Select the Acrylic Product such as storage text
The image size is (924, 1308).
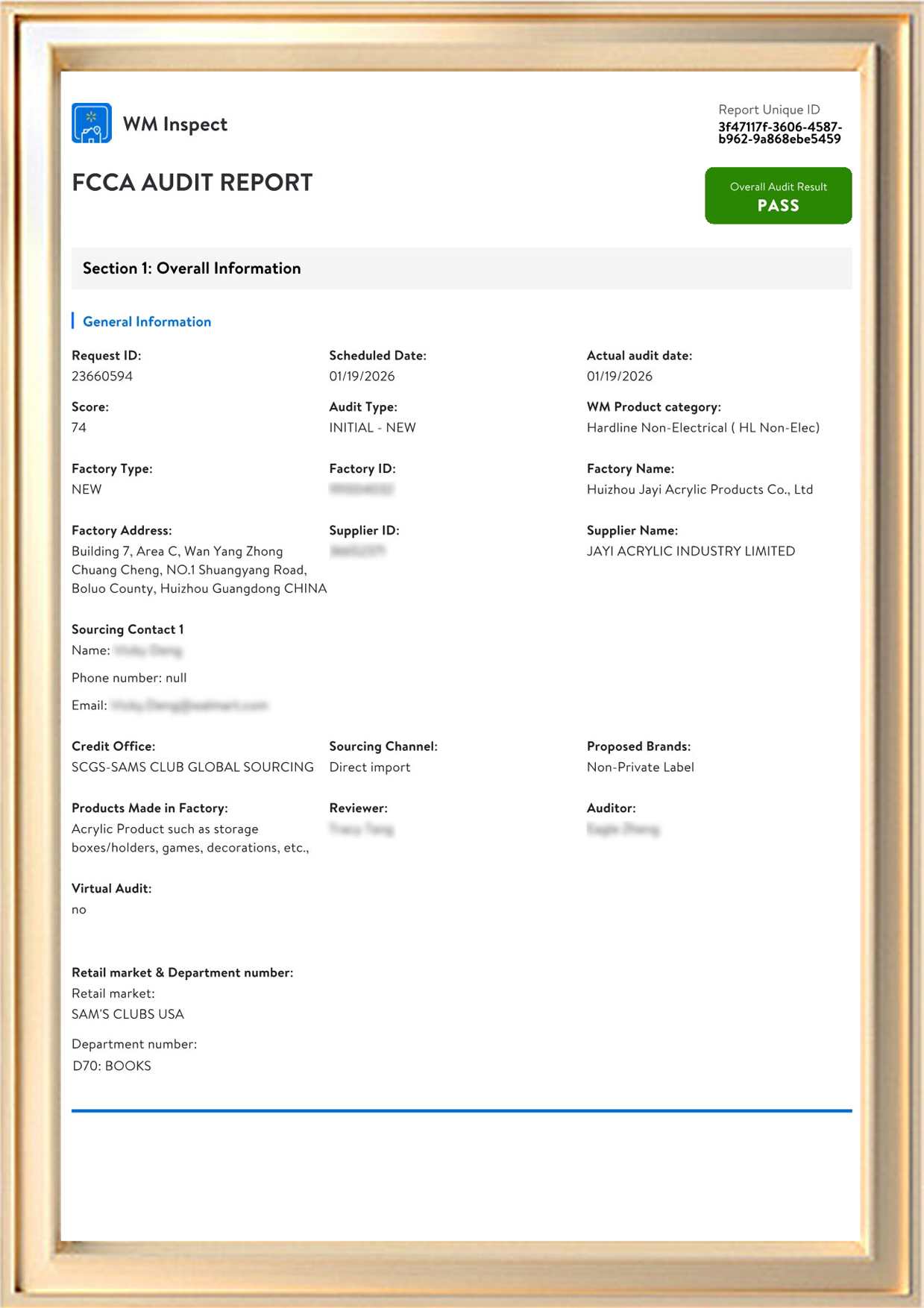point(165,829)
